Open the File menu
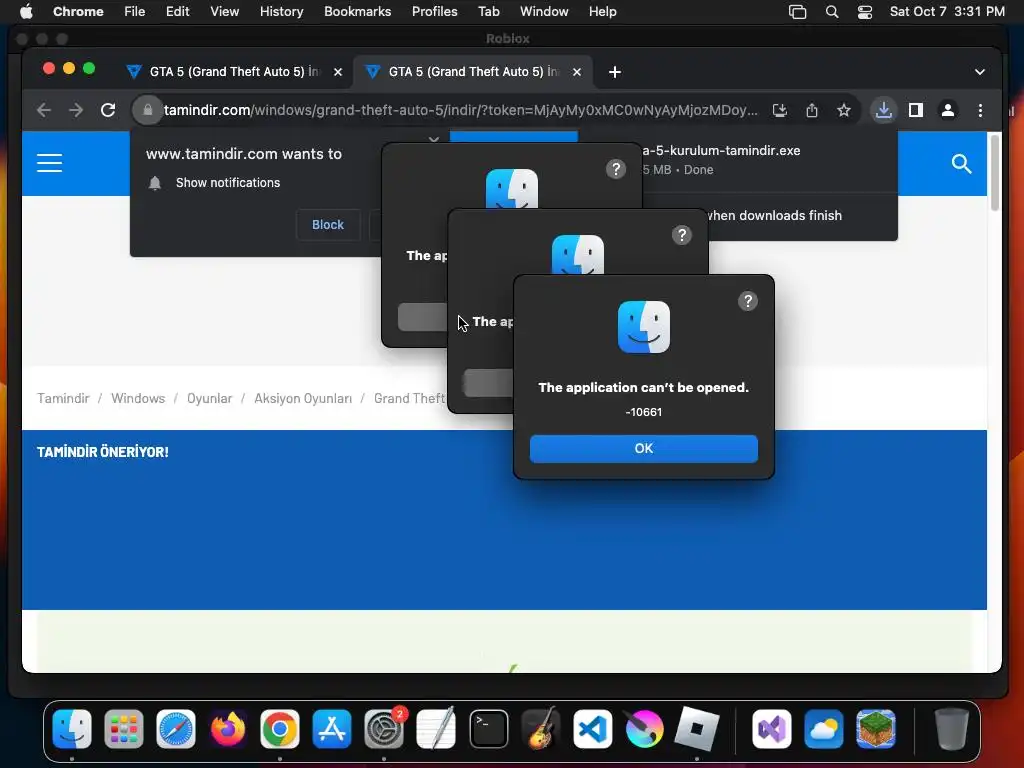1024x768 pixels. click(135, 11)
